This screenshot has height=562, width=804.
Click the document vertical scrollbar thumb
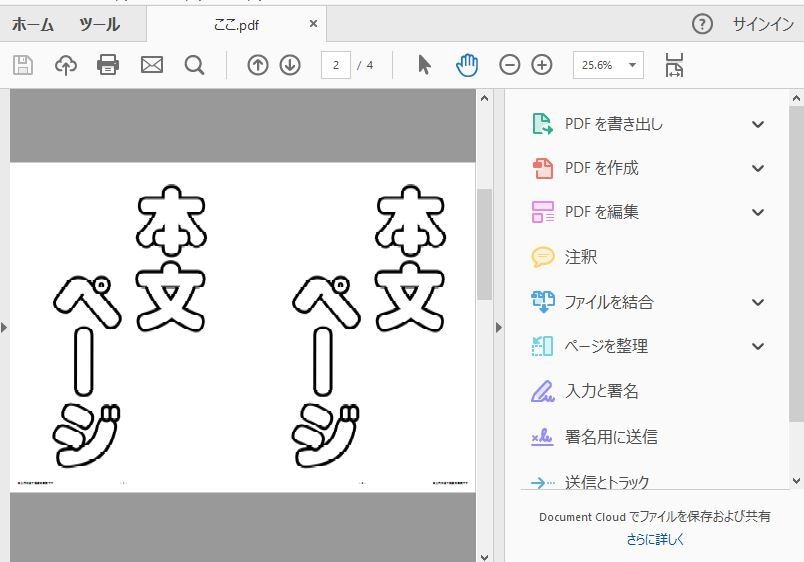click(485, 244)
